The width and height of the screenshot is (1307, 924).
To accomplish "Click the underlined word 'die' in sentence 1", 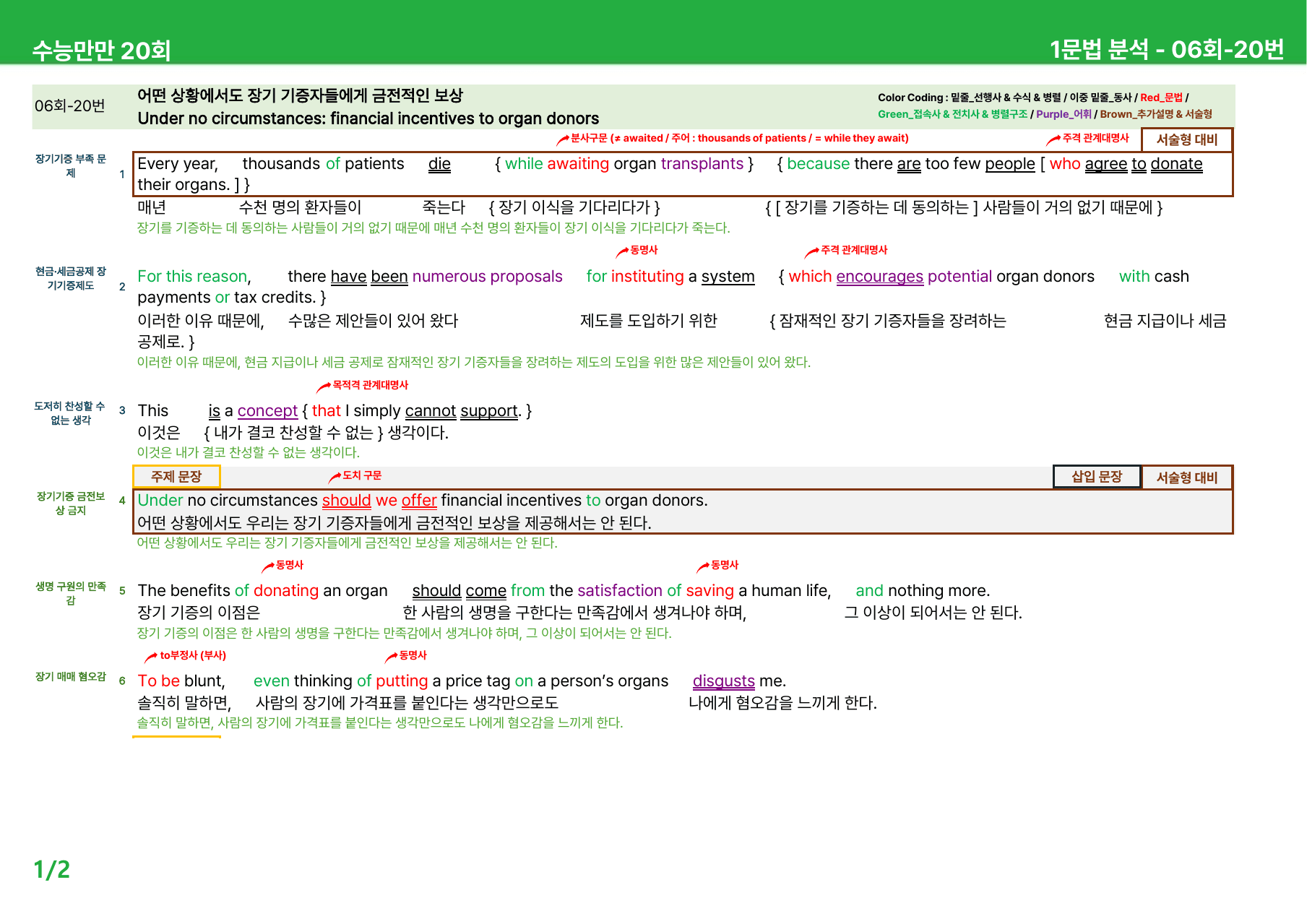I will [439, 164].
